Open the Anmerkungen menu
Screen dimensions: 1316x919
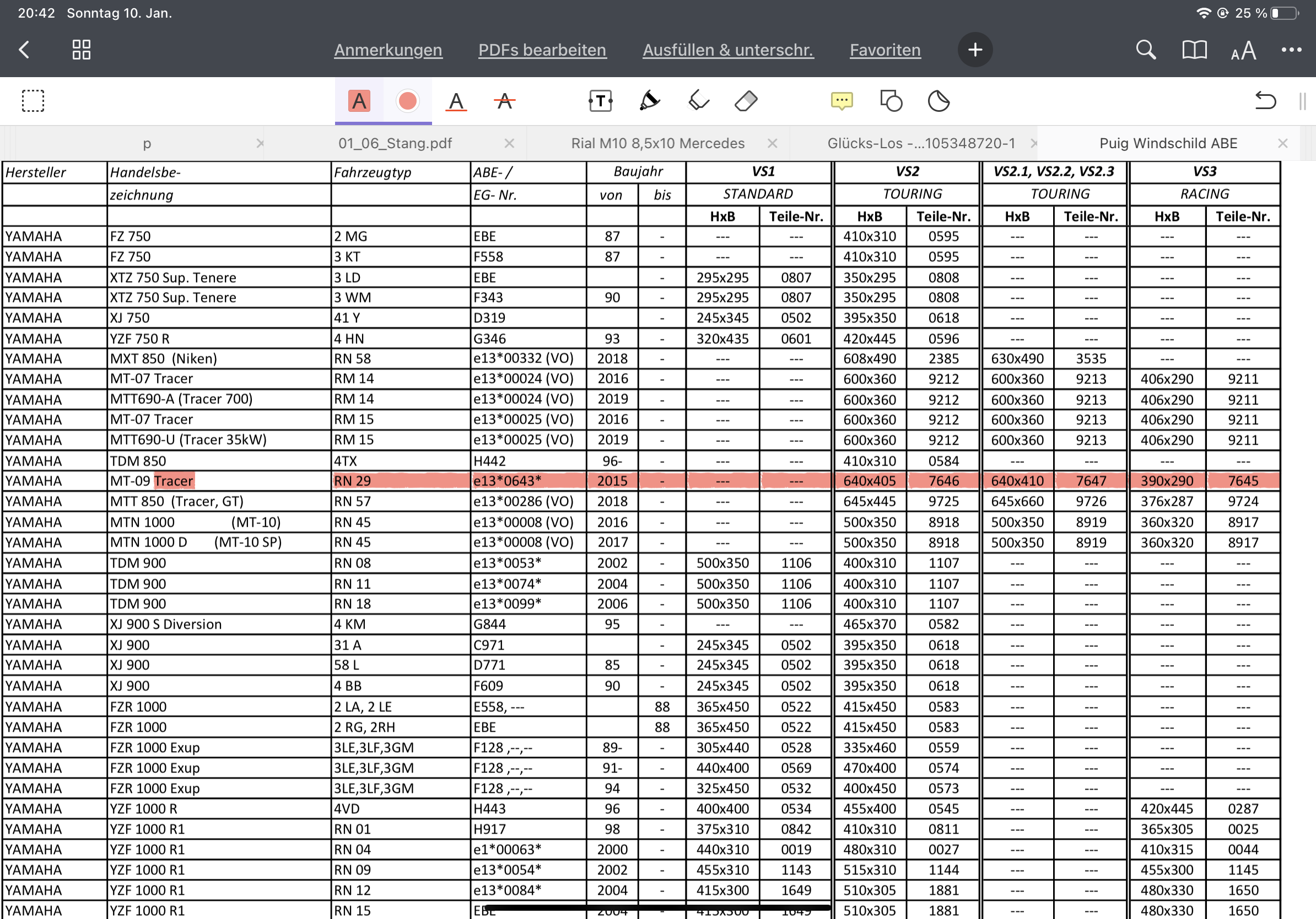point(388,50)
